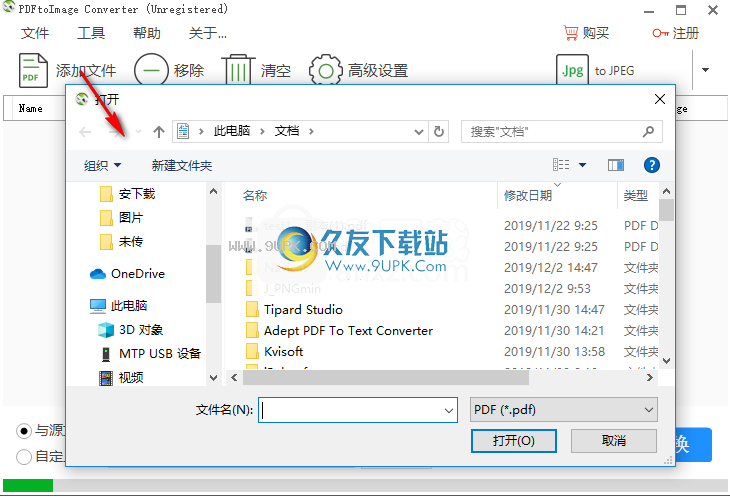The height and width of the screenshot is (498, 730).
Task: Open 视频 folder in navigation tree
Action: [121, 377]
